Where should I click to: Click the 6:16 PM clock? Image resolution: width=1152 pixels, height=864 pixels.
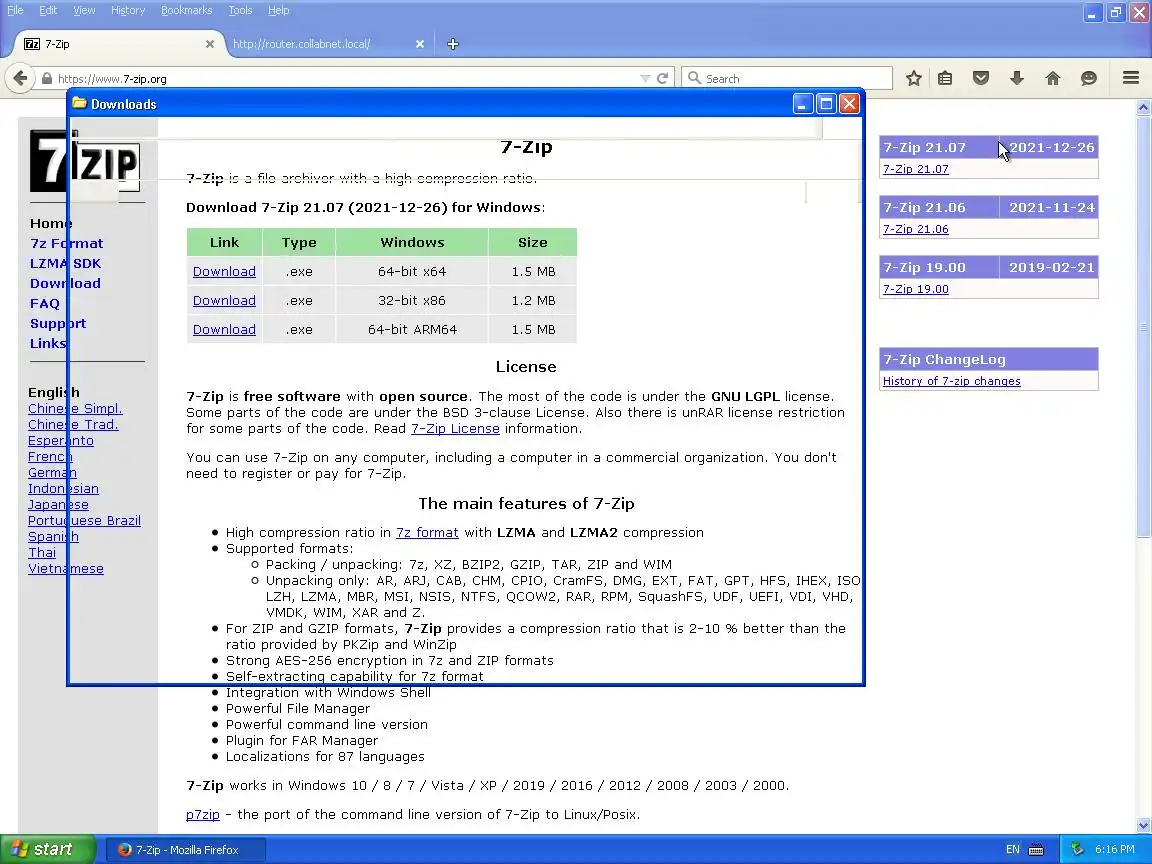pyautogui.click(x=1115, y=850)
